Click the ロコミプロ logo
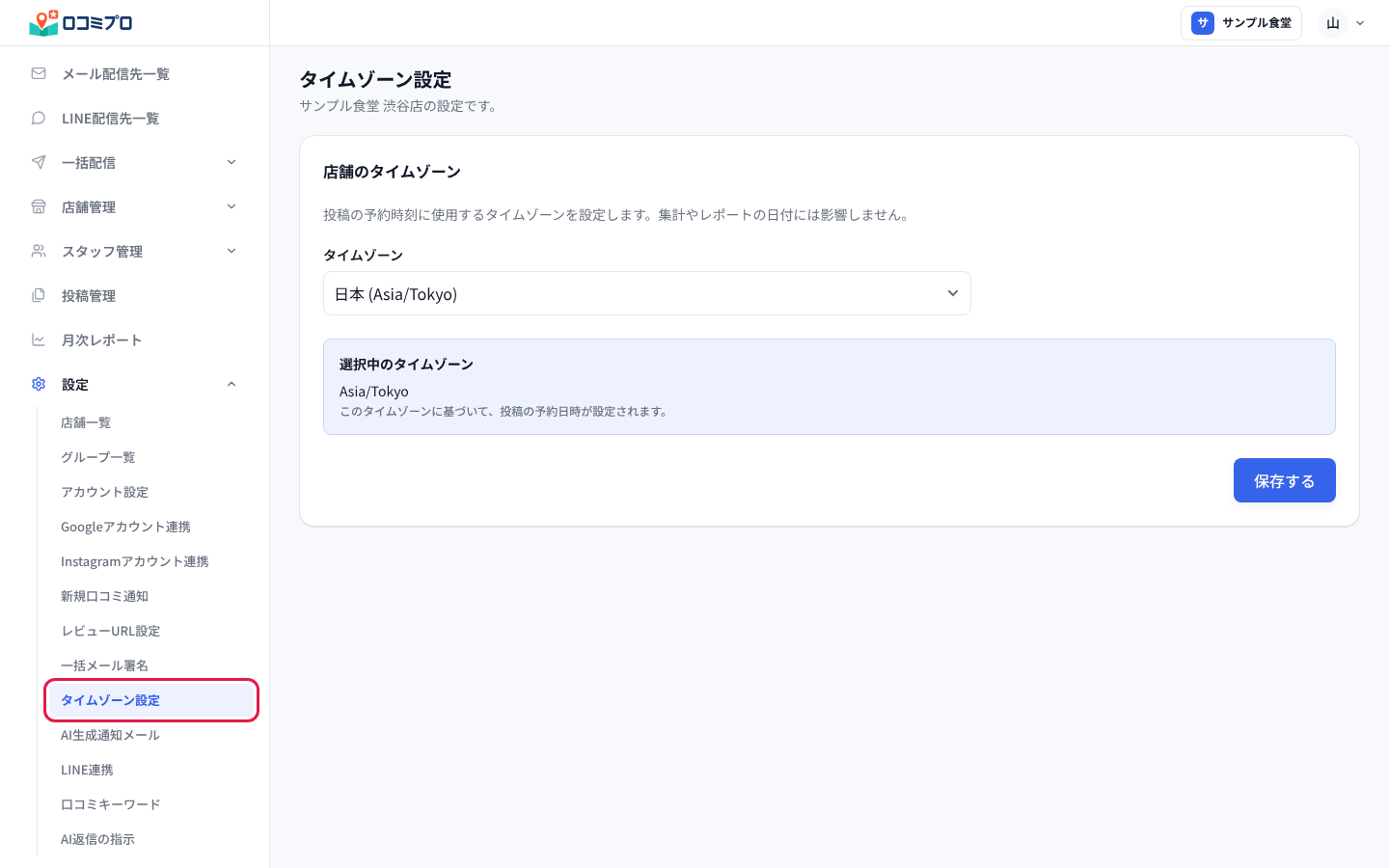Screen dimensions: 1389x868 coord(81,23)
